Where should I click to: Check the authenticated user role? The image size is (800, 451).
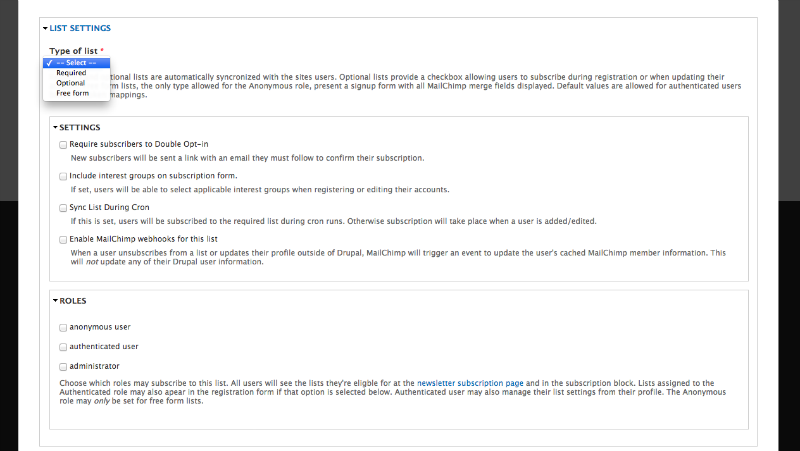[63, 347]
